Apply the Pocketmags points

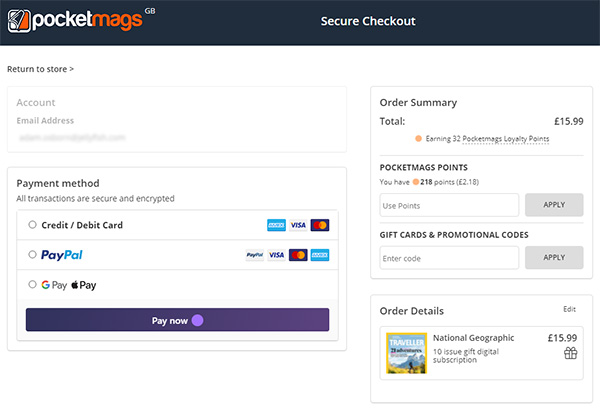553,205
